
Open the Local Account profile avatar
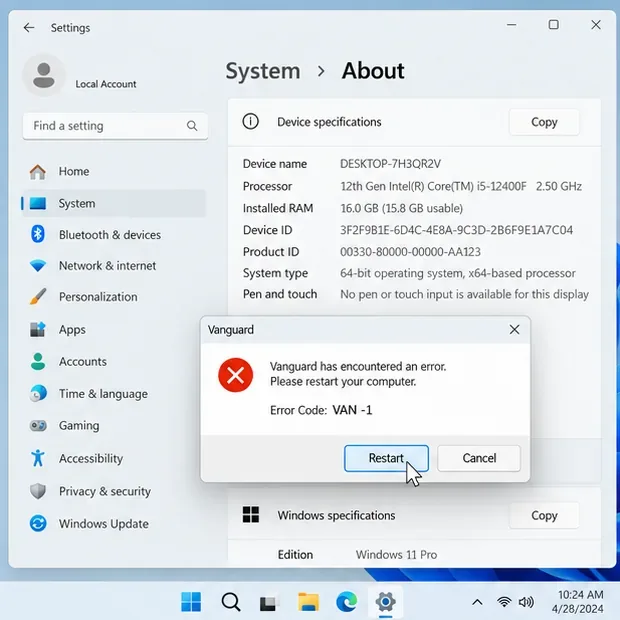44,75
